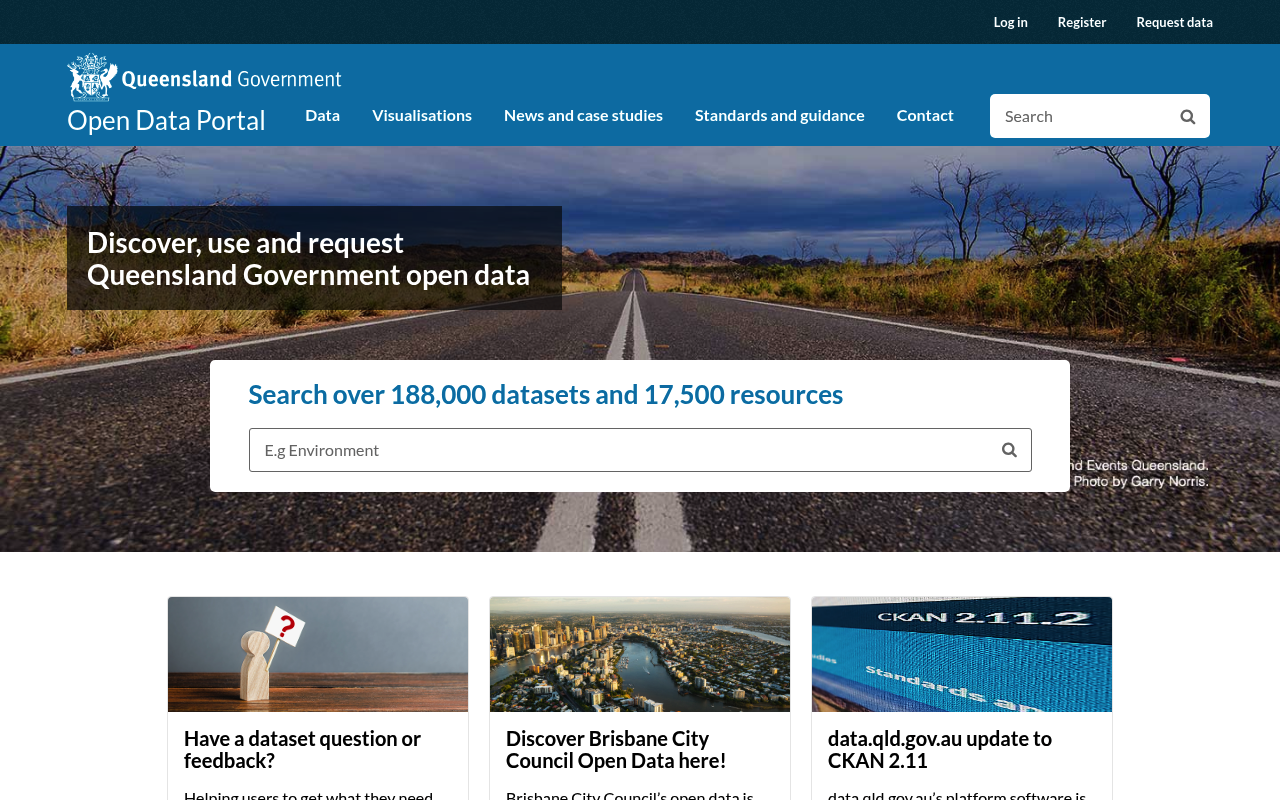Open Standards and guidance page

point(780,115)
